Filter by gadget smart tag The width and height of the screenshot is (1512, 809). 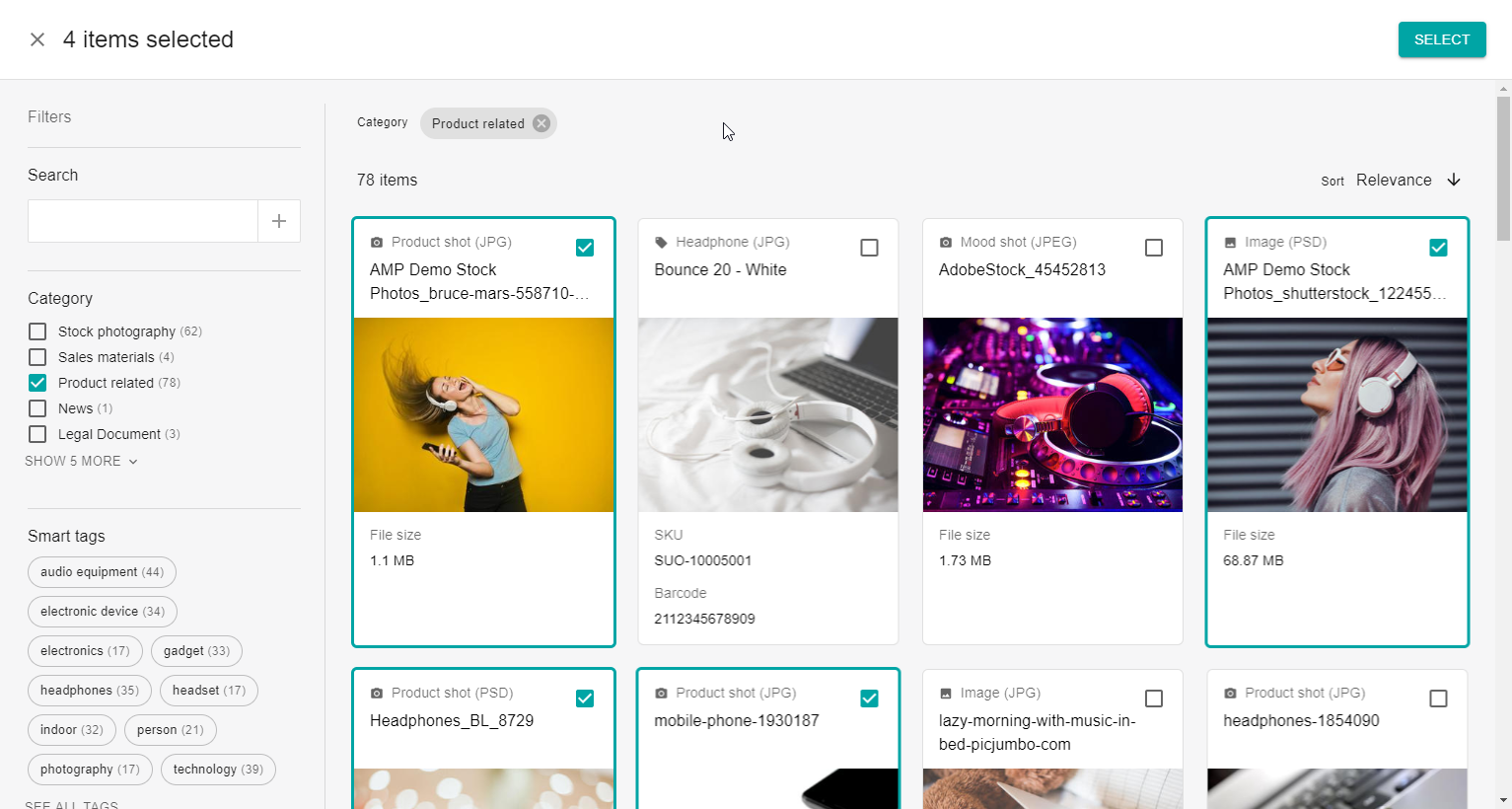pyautogui.click(x=196, y=651)
